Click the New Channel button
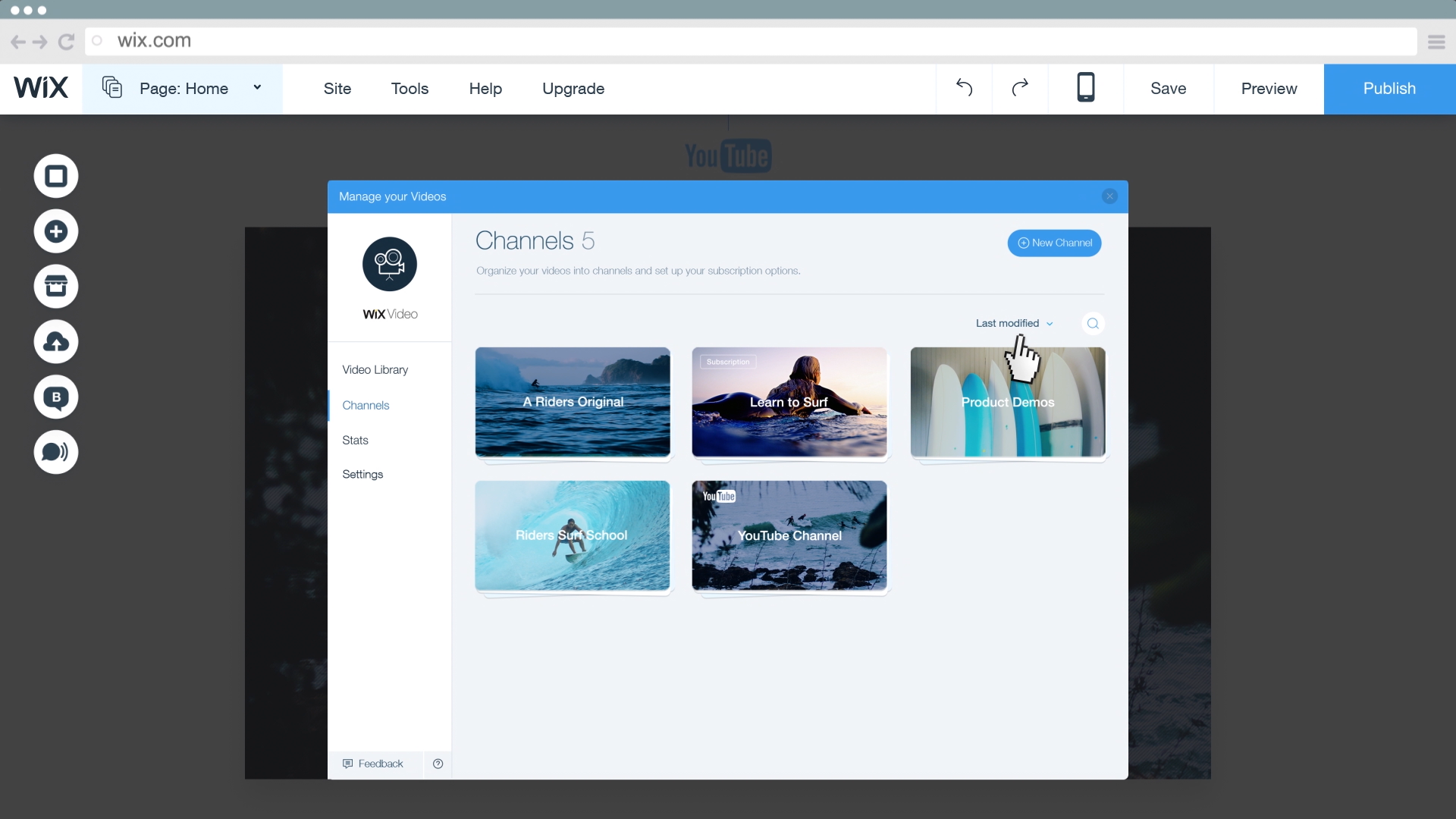 (x=1054, y=243)
